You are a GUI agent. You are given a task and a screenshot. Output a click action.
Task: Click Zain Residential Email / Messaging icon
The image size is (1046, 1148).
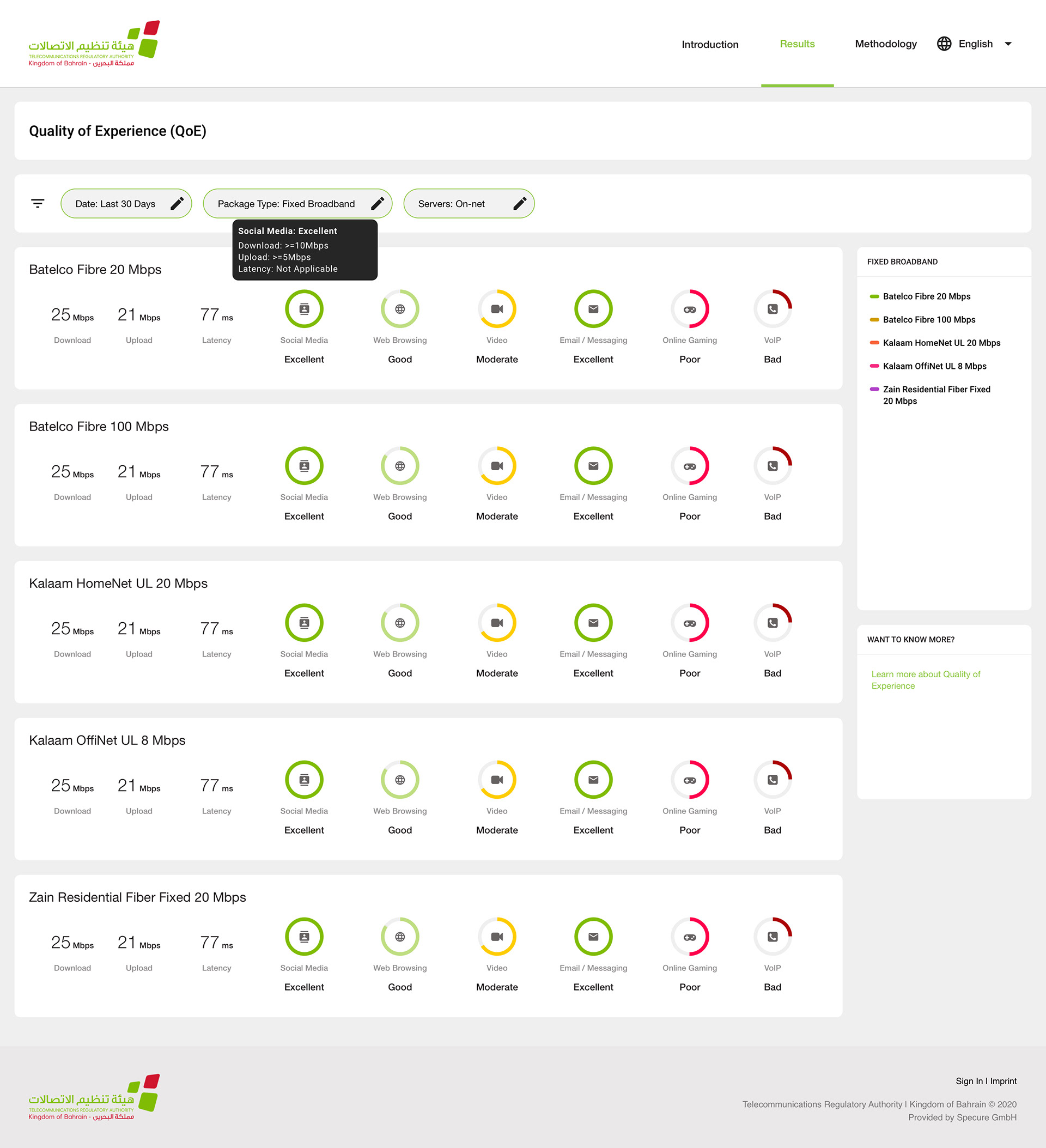tap(593, 937)
